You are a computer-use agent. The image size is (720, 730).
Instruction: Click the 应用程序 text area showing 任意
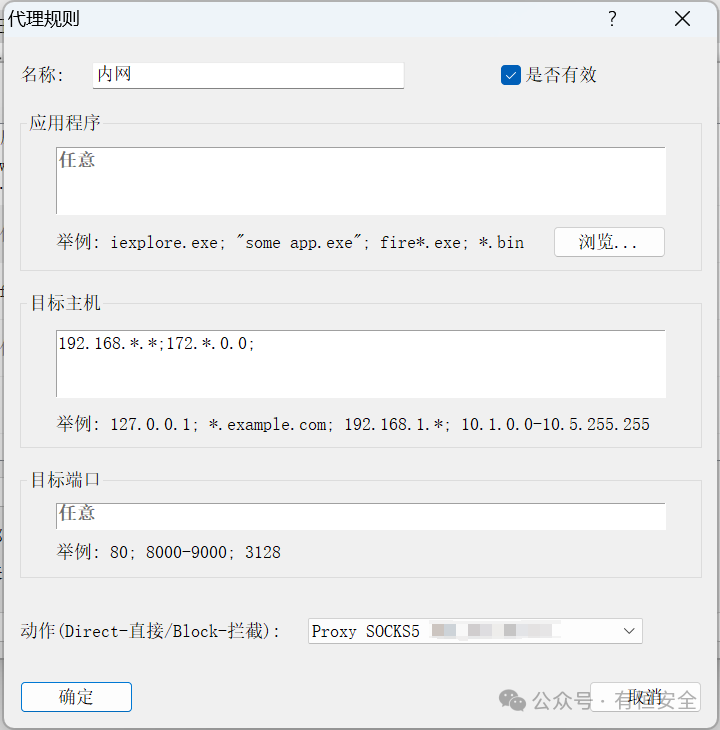[361, 181]
